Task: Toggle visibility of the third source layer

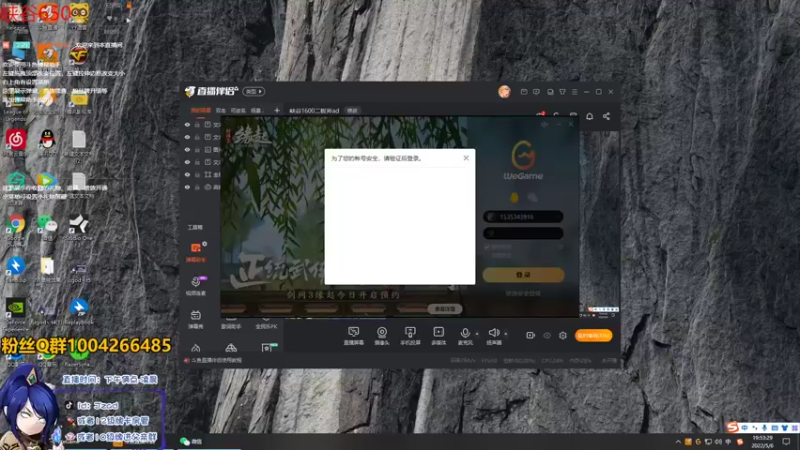Action: 187,149
